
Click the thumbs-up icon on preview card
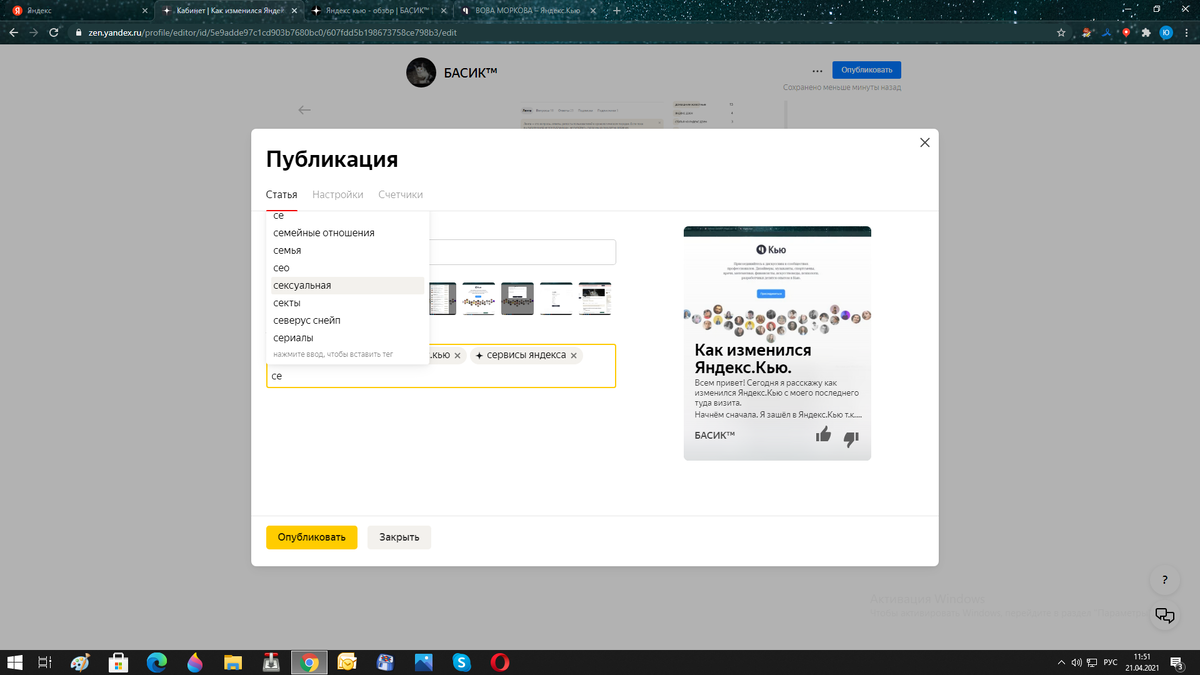pyautogui.click(x=823, y=434)
